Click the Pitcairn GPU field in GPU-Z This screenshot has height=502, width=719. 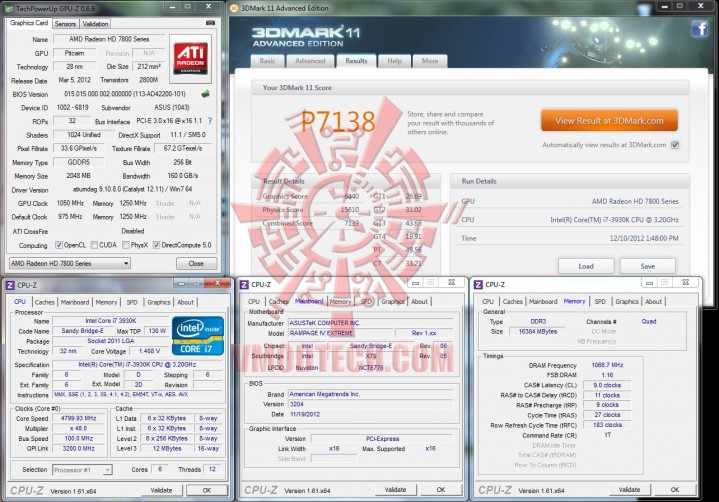click(x=74, y=53)
